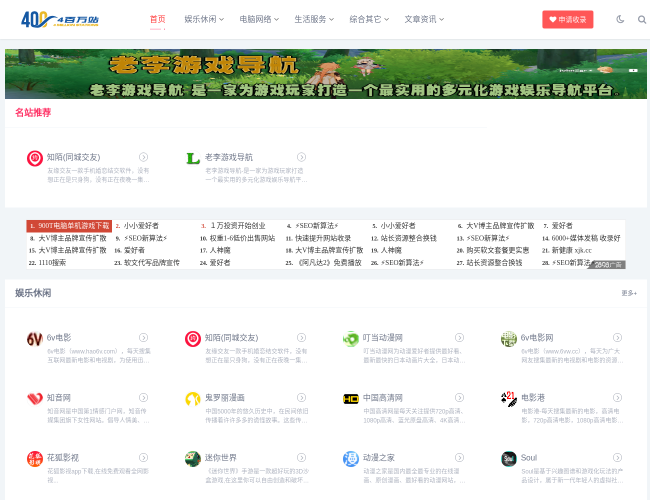The image size is (650, 500).
Task: Open the 花狐影视 title link
Action: [x=63, y=458]
